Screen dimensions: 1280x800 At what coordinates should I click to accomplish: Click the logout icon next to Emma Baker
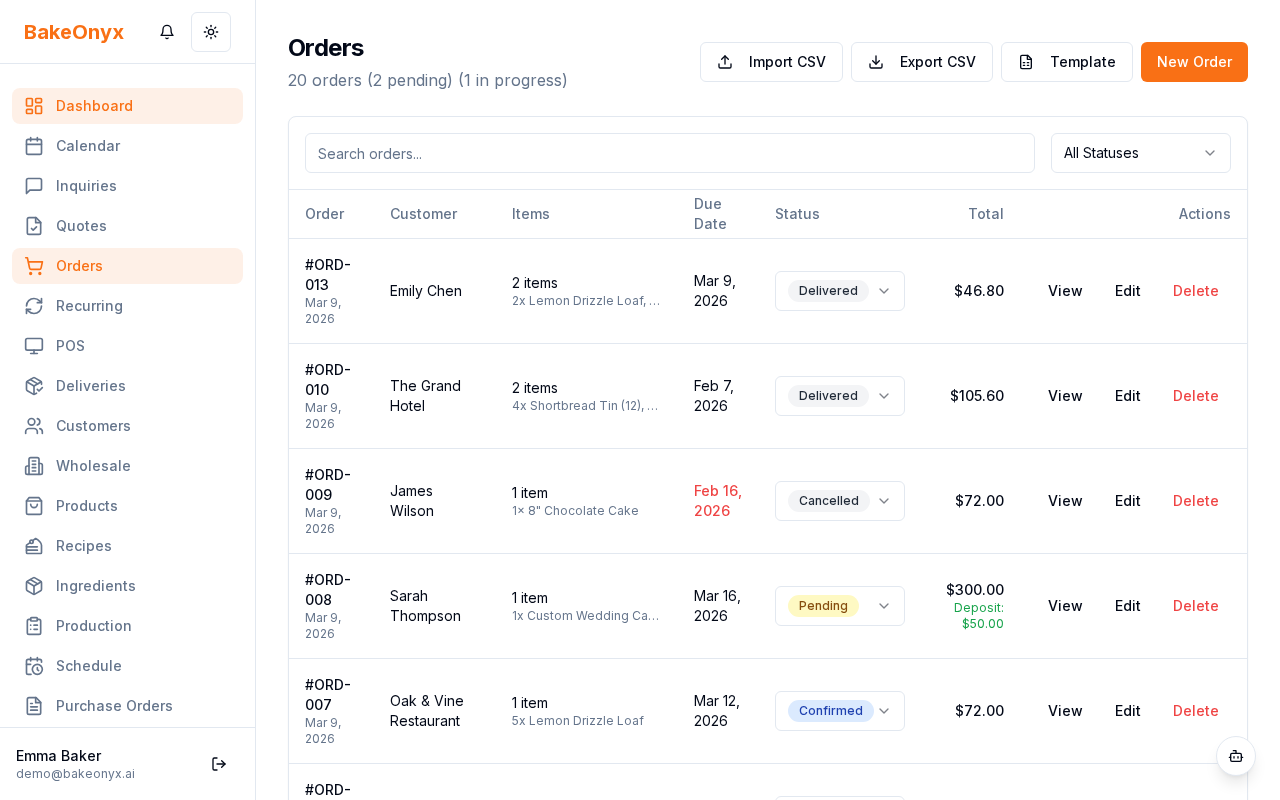(x=219, y=764)
